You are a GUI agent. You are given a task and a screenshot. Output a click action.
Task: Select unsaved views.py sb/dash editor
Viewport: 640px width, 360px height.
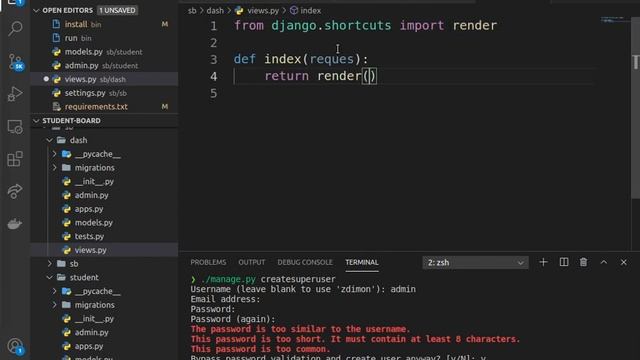[x=104, y=79]
